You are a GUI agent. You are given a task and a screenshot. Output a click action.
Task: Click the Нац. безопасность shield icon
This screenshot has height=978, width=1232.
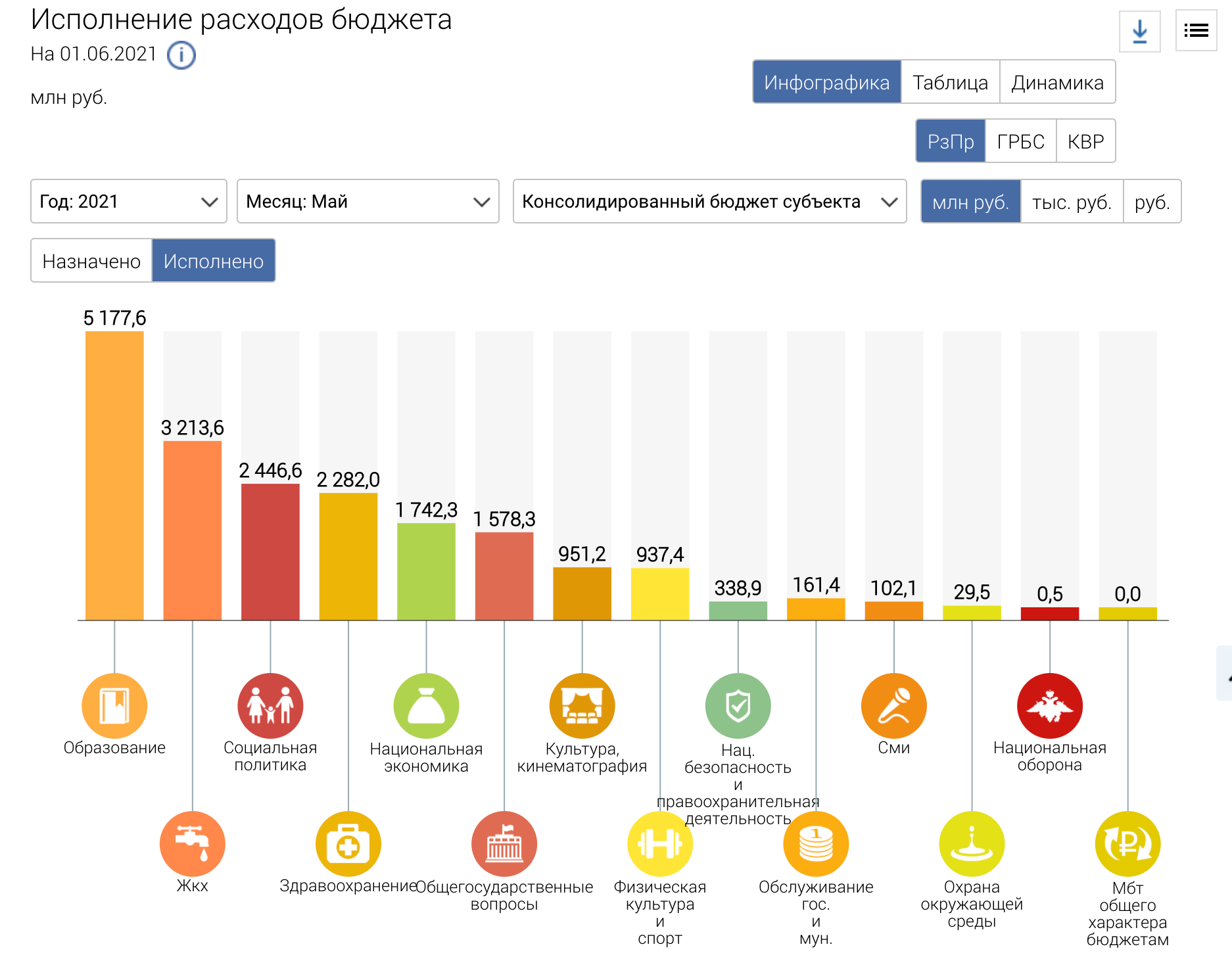click(x=738, y=706)
